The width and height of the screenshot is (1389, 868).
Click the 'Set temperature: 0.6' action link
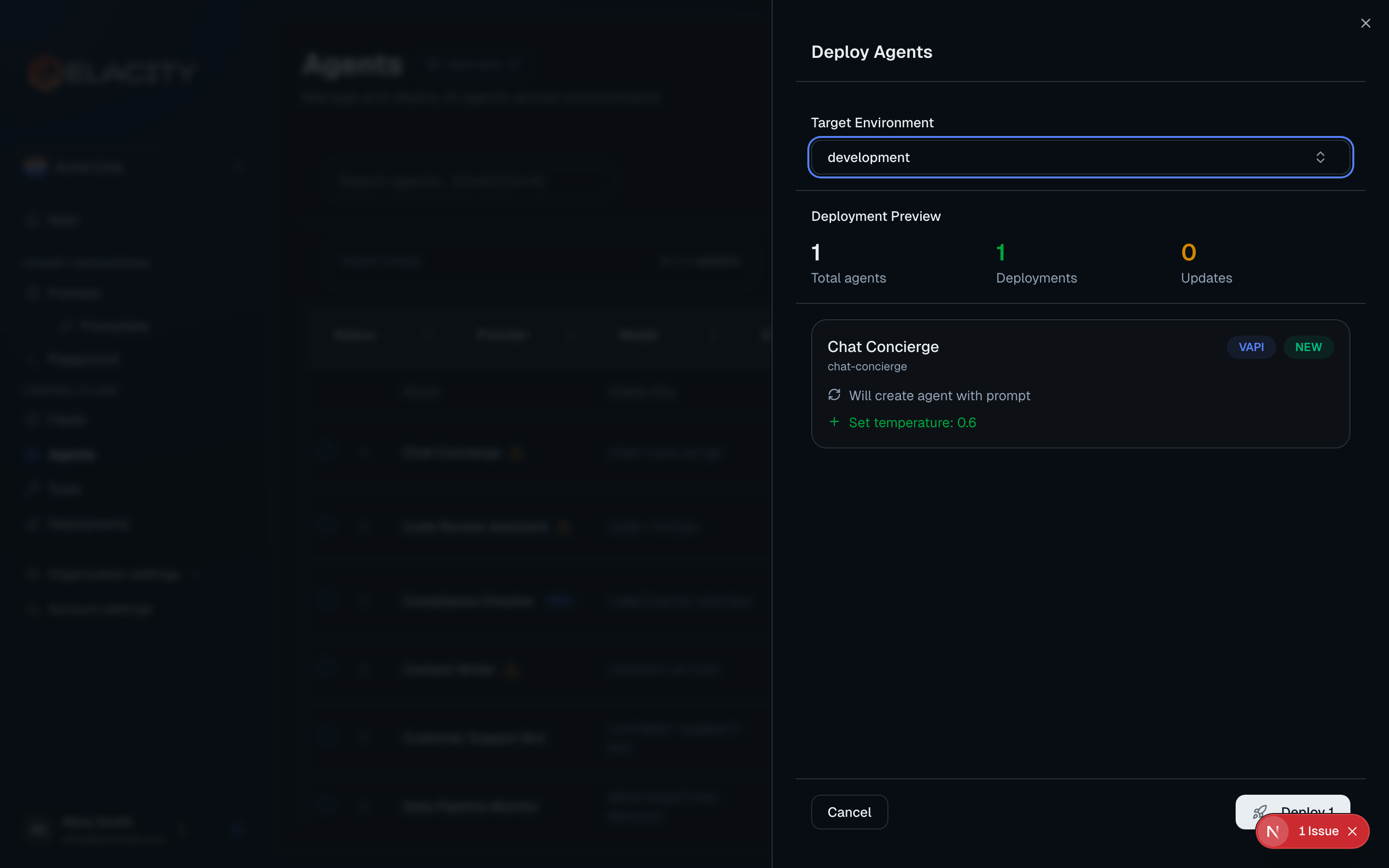click(912, 422)
